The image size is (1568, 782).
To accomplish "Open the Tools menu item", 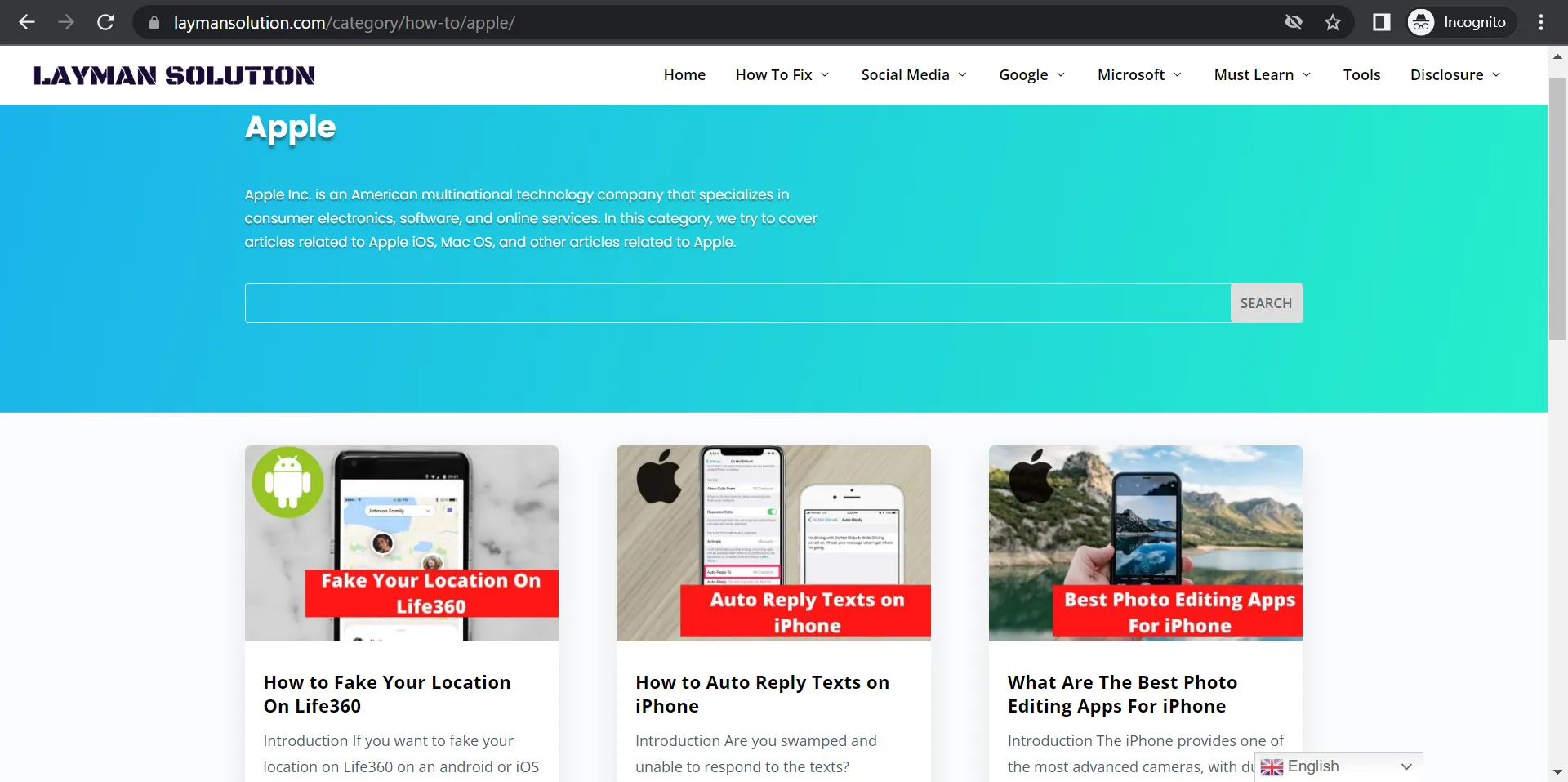I will [1361, 74].
